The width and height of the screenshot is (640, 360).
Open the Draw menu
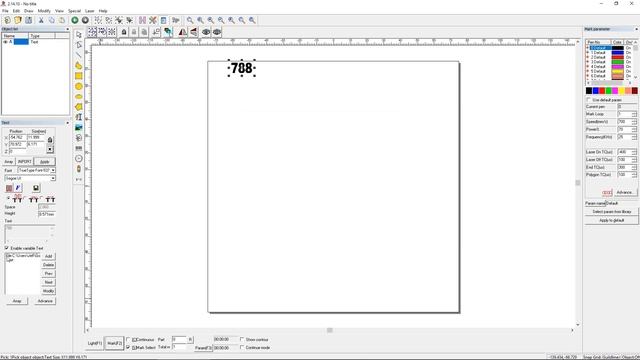[x=29, y=11]
